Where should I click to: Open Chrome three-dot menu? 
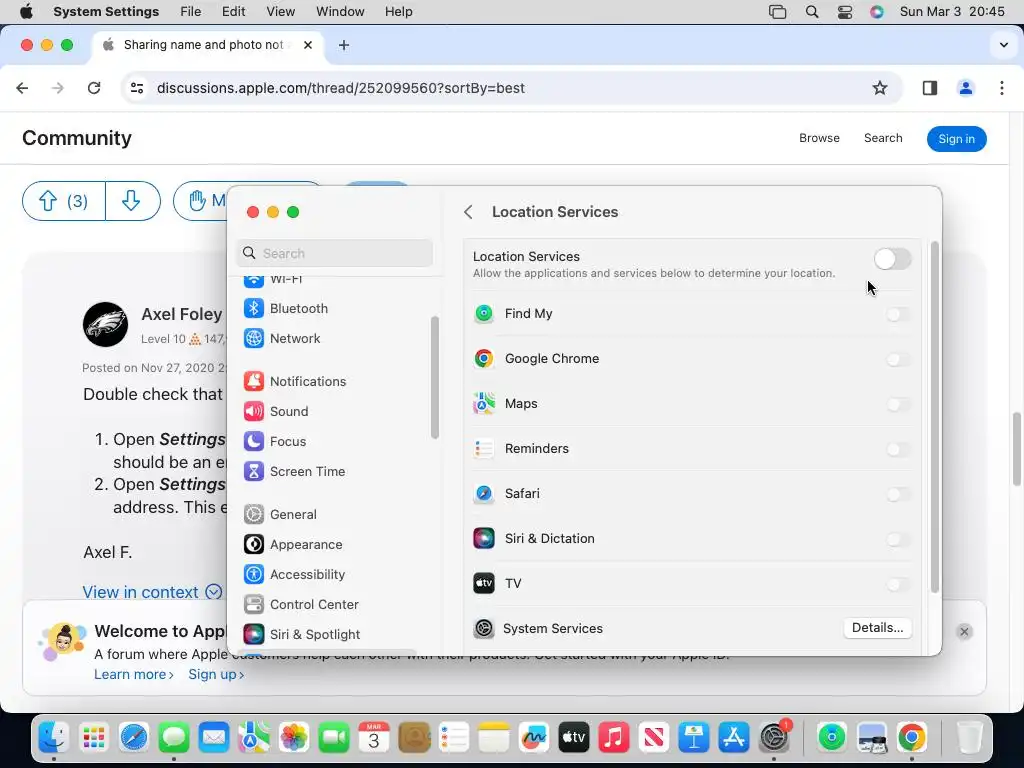click(1001, 88)
